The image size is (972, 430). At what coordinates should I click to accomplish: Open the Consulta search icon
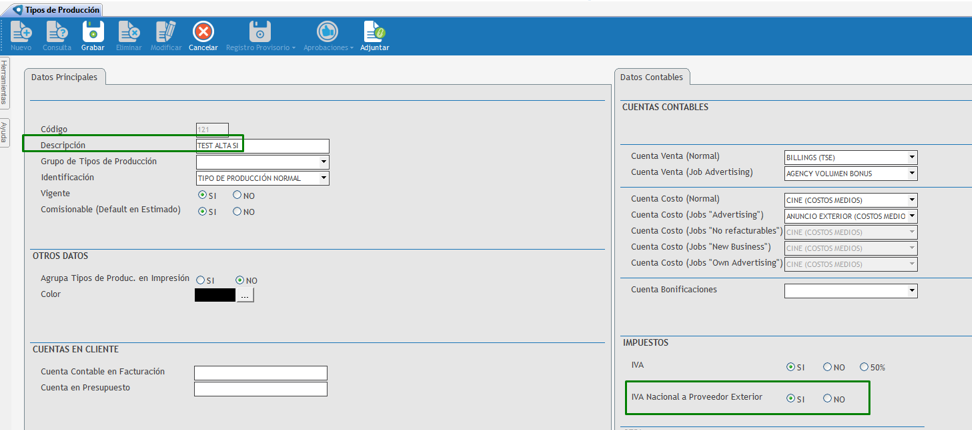click(57, 32)
